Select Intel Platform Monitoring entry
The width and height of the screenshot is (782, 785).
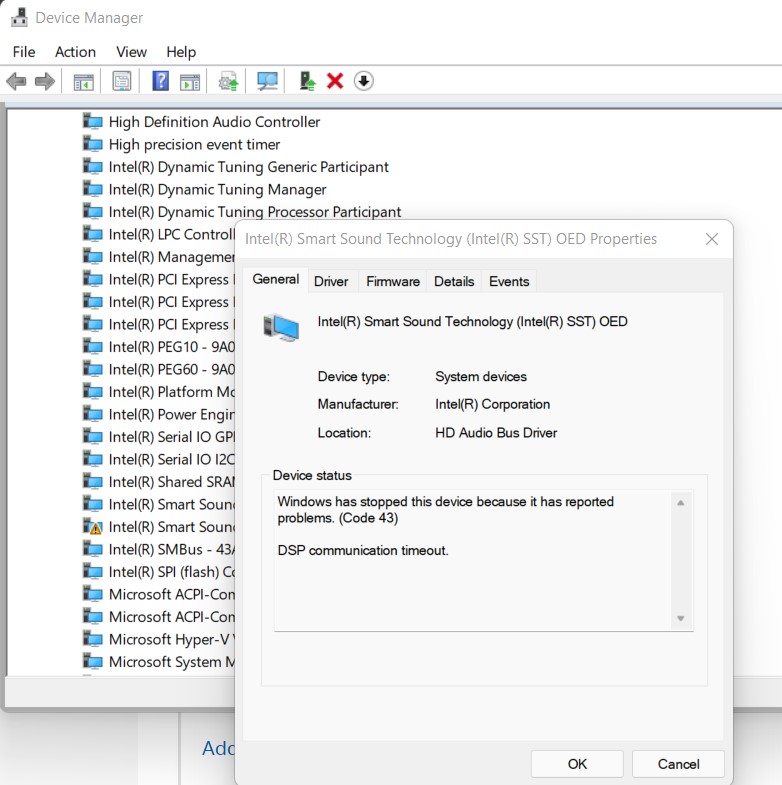pyautogui.click(x=172, y=391)
